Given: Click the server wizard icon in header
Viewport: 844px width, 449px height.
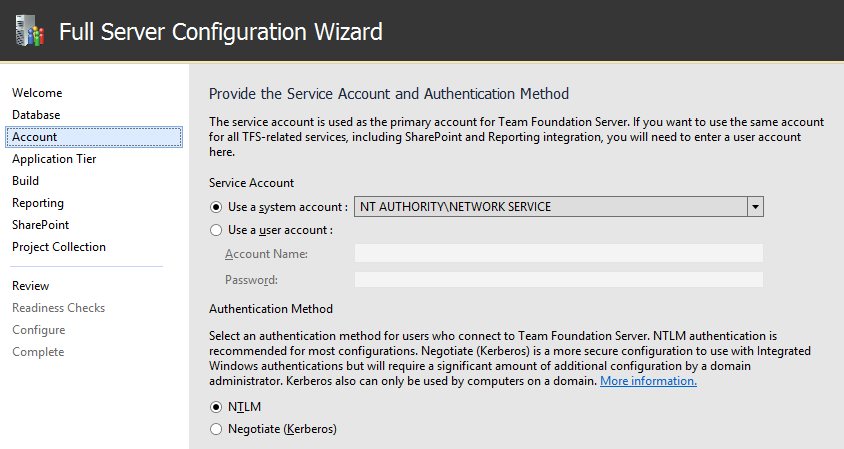Looking at the screenshot, I should [30, 31].
